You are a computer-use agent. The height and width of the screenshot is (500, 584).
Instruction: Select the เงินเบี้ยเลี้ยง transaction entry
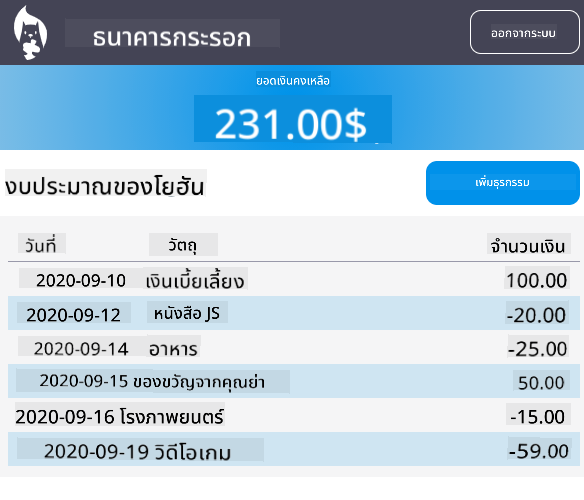pos(195,280)
